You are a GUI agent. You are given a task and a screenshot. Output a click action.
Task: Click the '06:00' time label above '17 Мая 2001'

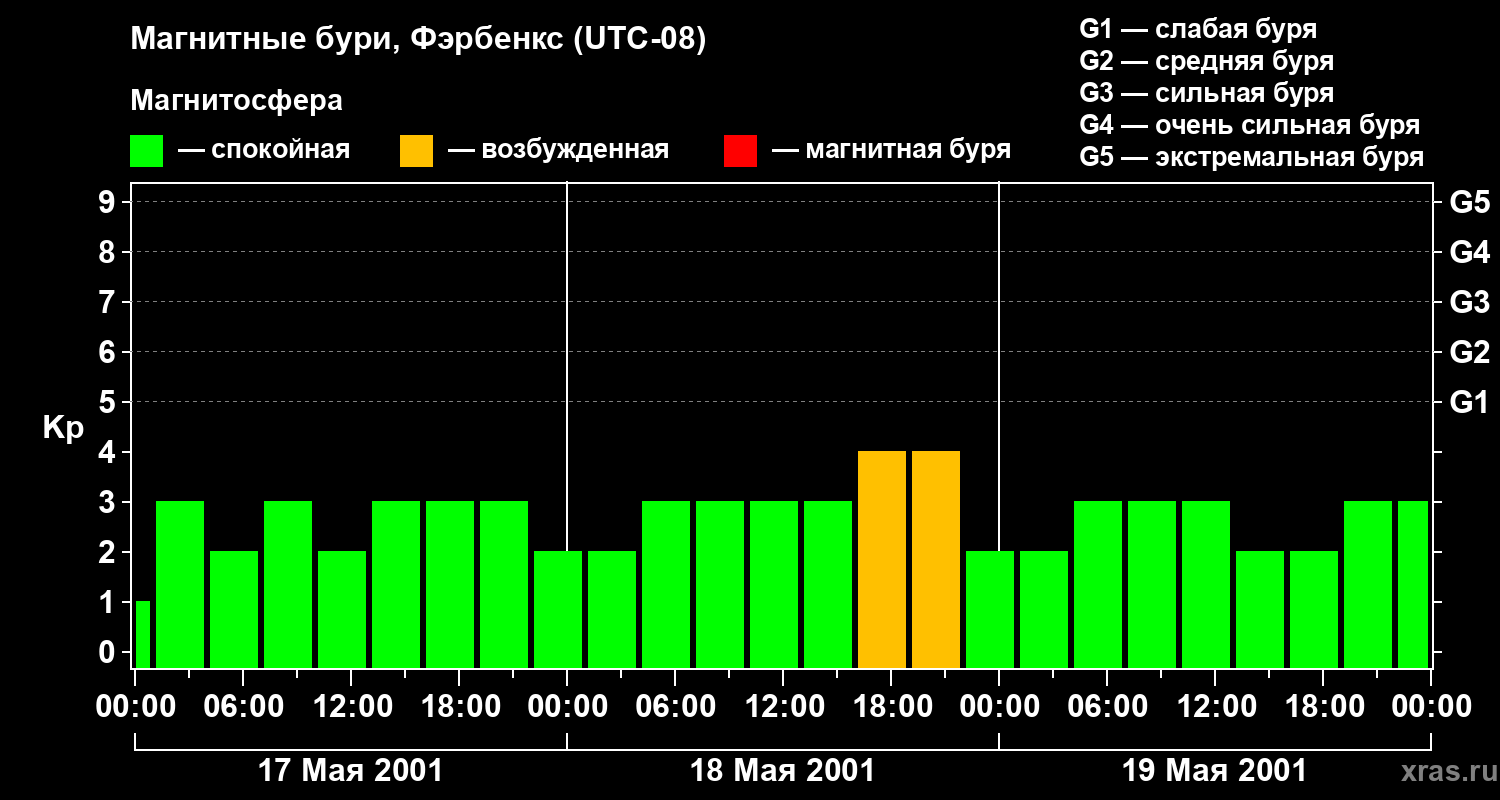(x=242, y=707)
